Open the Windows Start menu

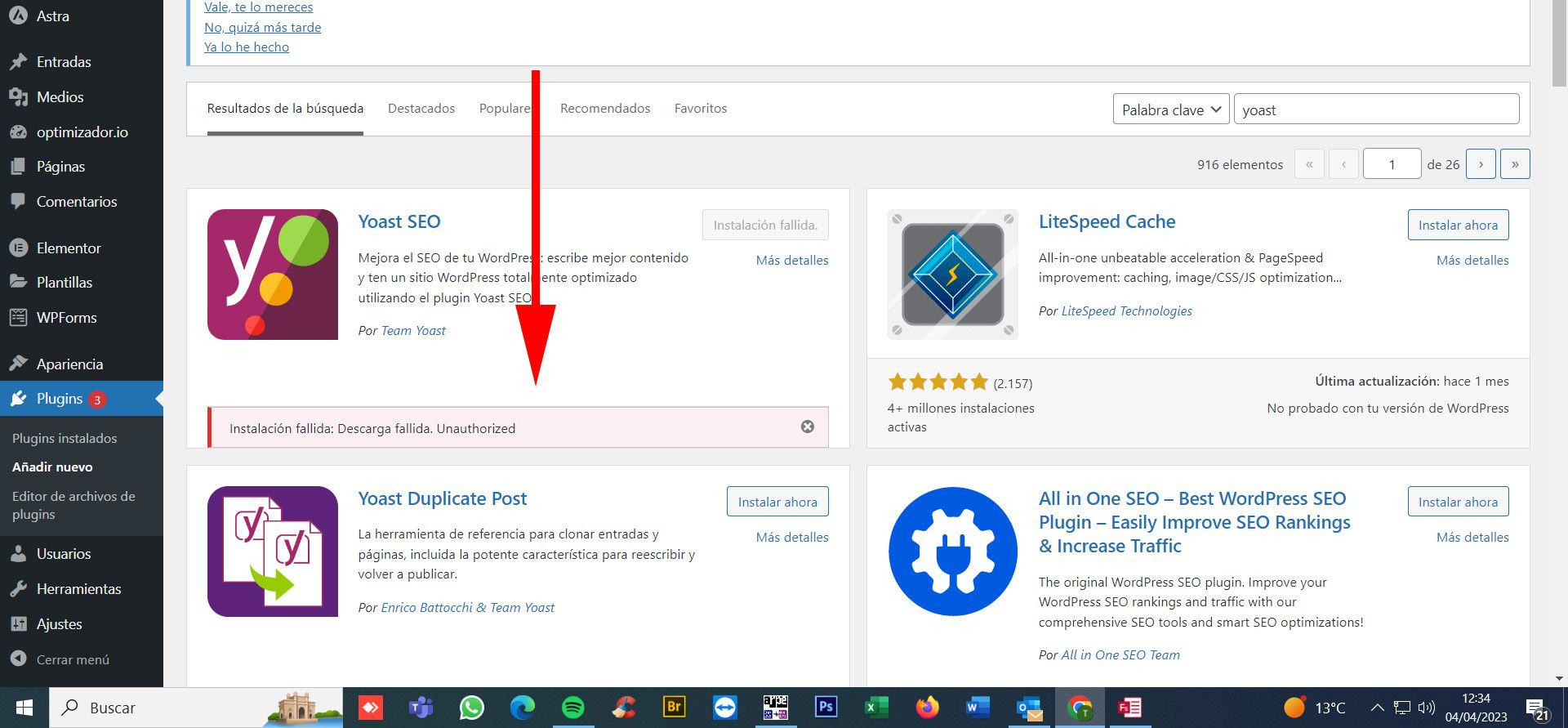click(x=24, y=708)
